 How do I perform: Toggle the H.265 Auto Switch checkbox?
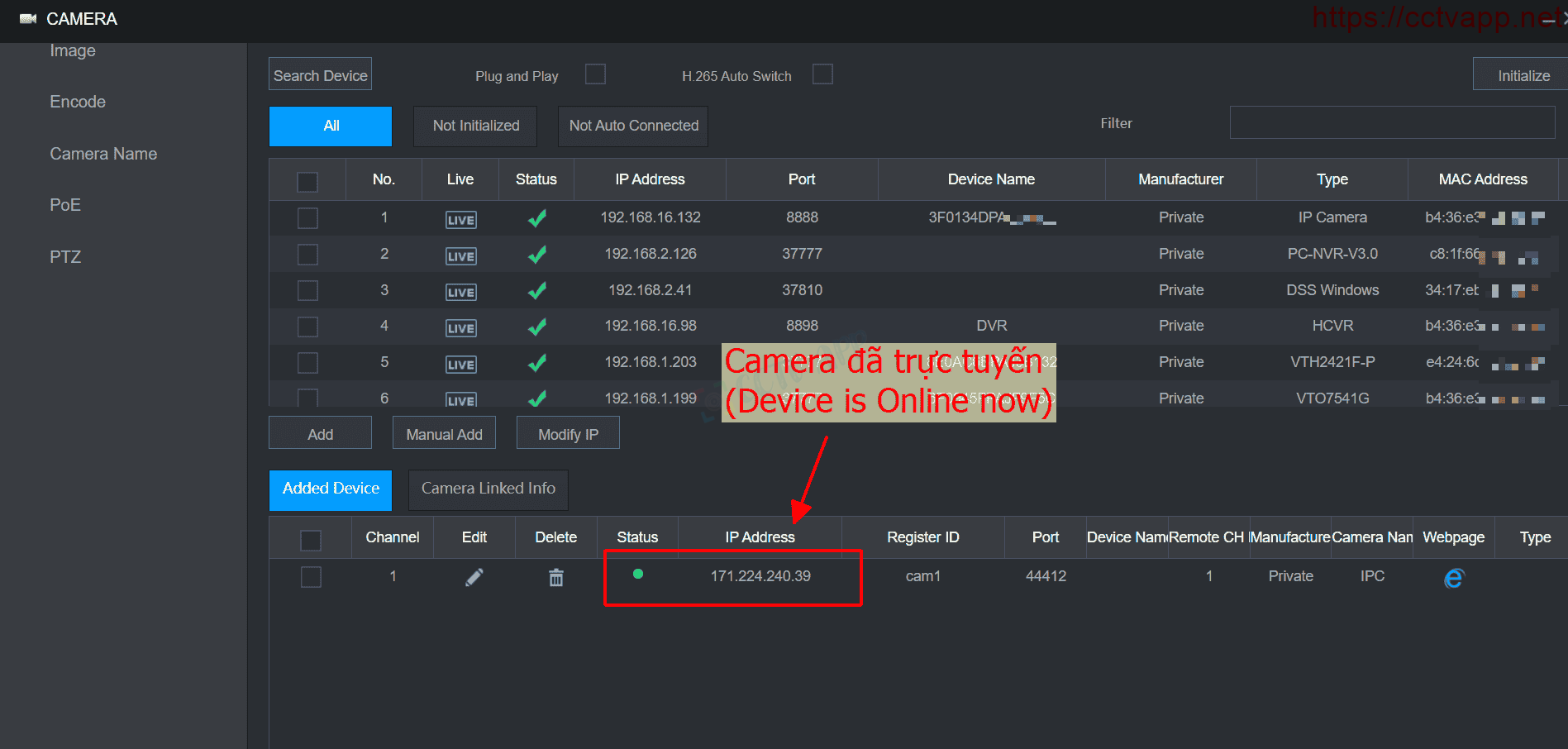(822, 74)
